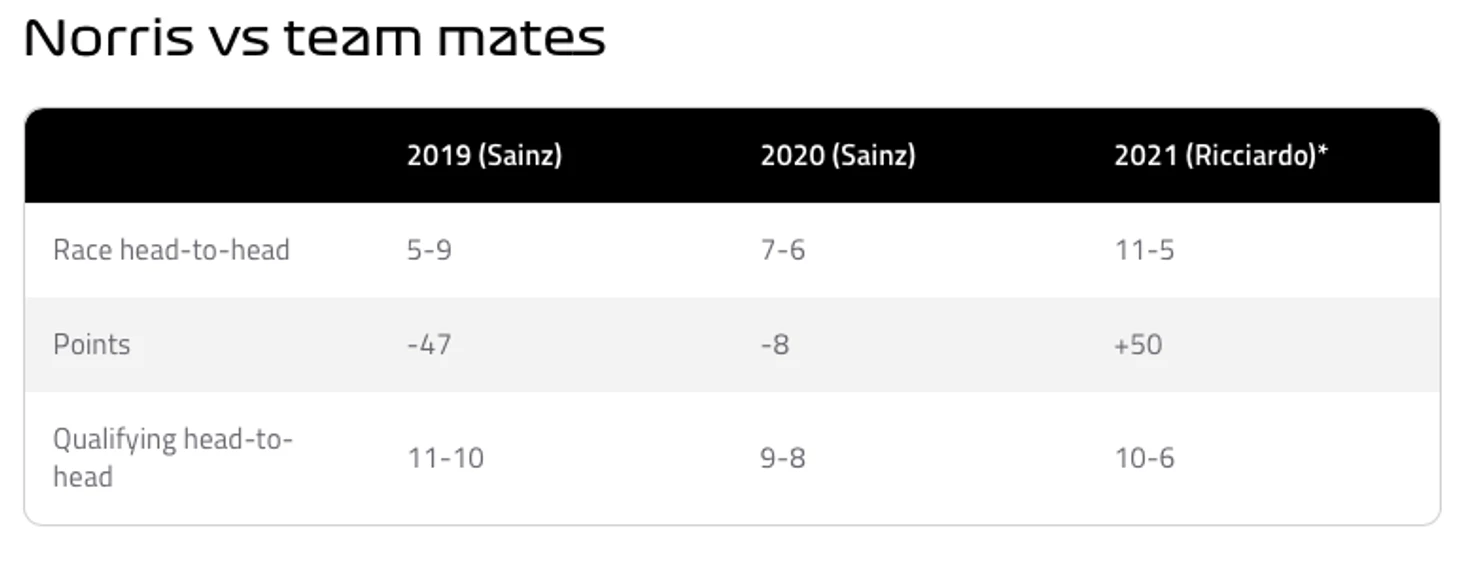Click the word 'Norris' in the heading
The width and height of the screenshot is (1460, 569).
click(x=108, y=39)
